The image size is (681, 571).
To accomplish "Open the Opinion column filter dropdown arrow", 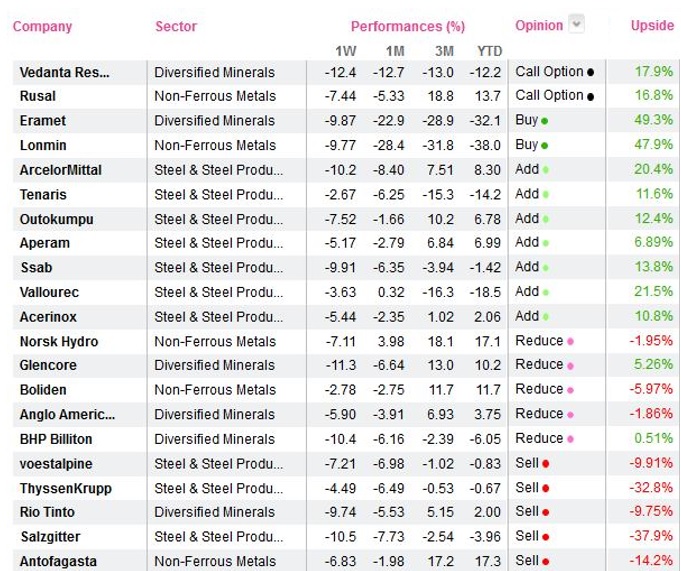I will tap(576, 25).
